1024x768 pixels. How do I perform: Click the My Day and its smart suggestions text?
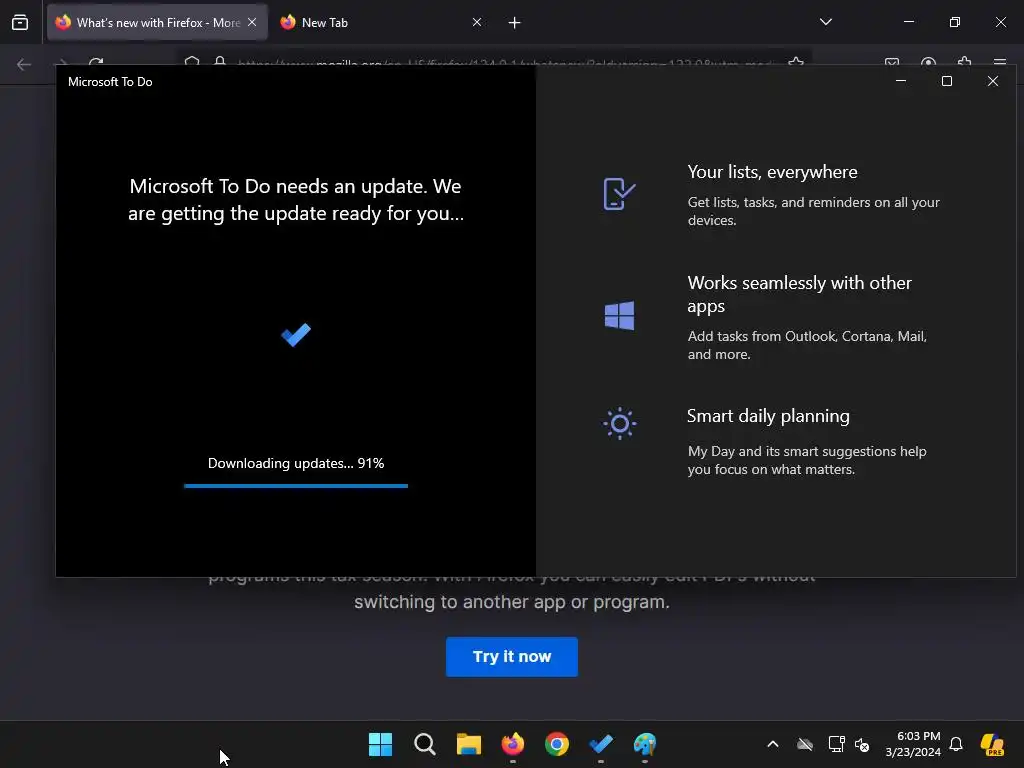[x=807, y=460]
